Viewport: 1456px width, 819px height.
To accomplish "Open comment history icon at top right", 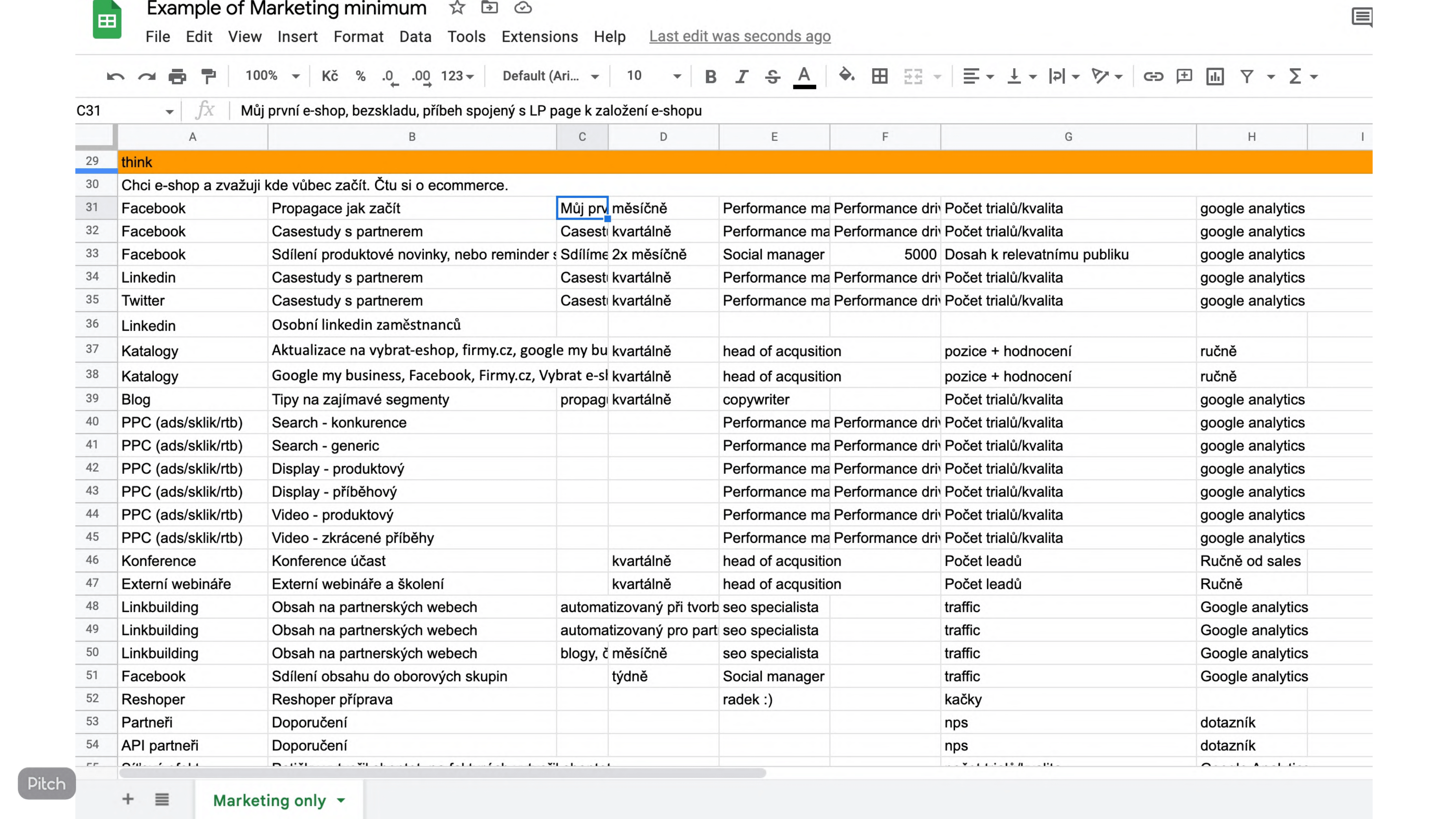I will [1362, 17].
